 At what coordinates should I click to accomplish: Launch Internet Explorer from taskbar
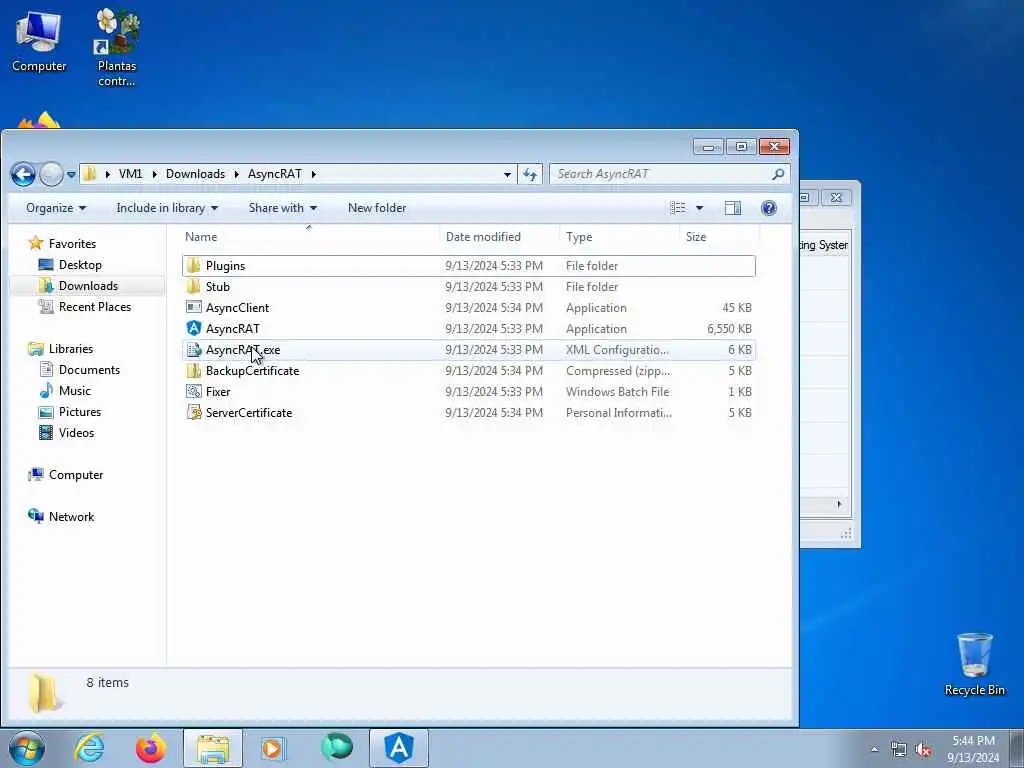tap(89, 748)
